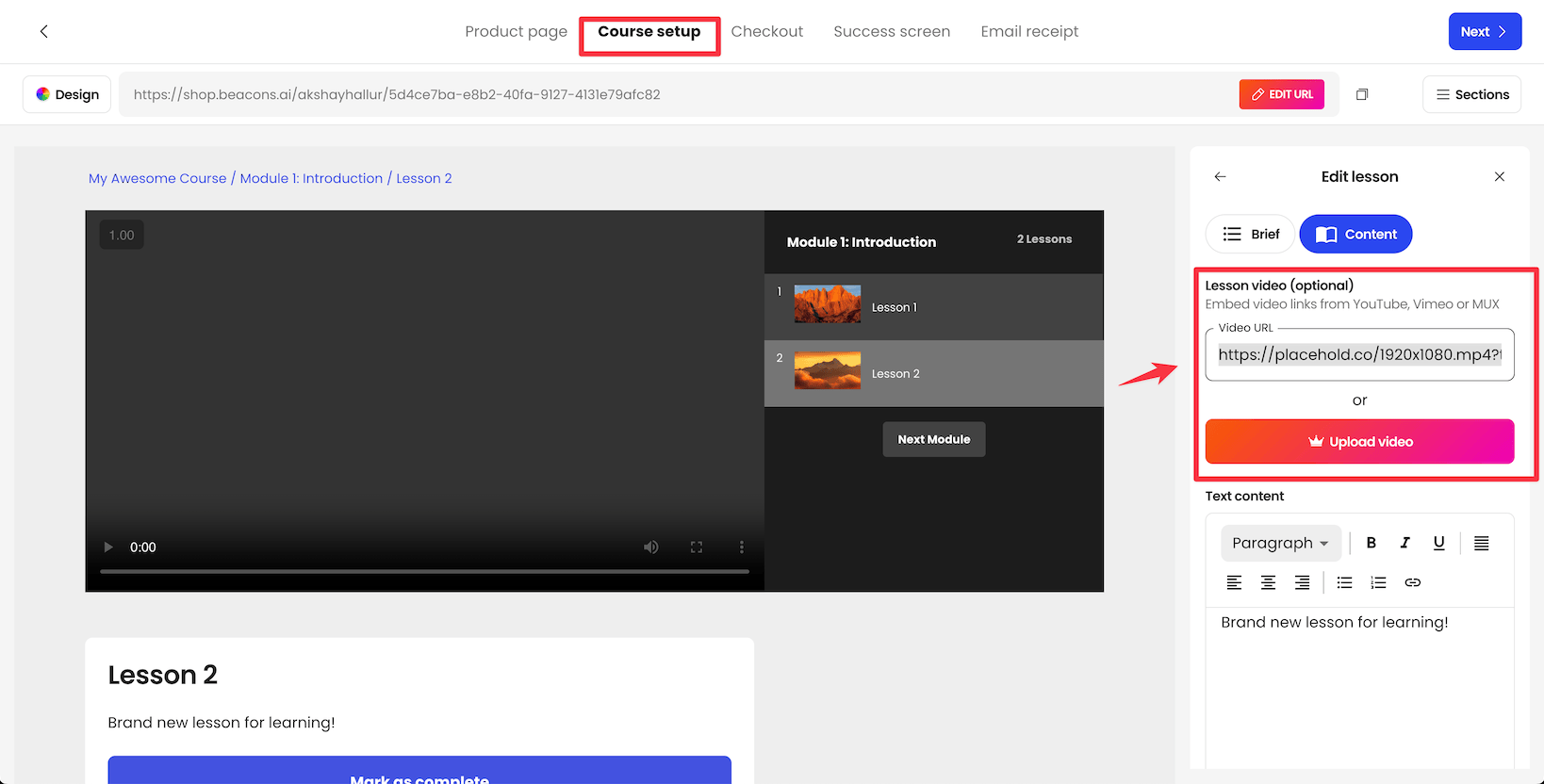This screenshot has width=1544, height=784.
Task: Apply italic formatting to text
Action: point(1404,543)
